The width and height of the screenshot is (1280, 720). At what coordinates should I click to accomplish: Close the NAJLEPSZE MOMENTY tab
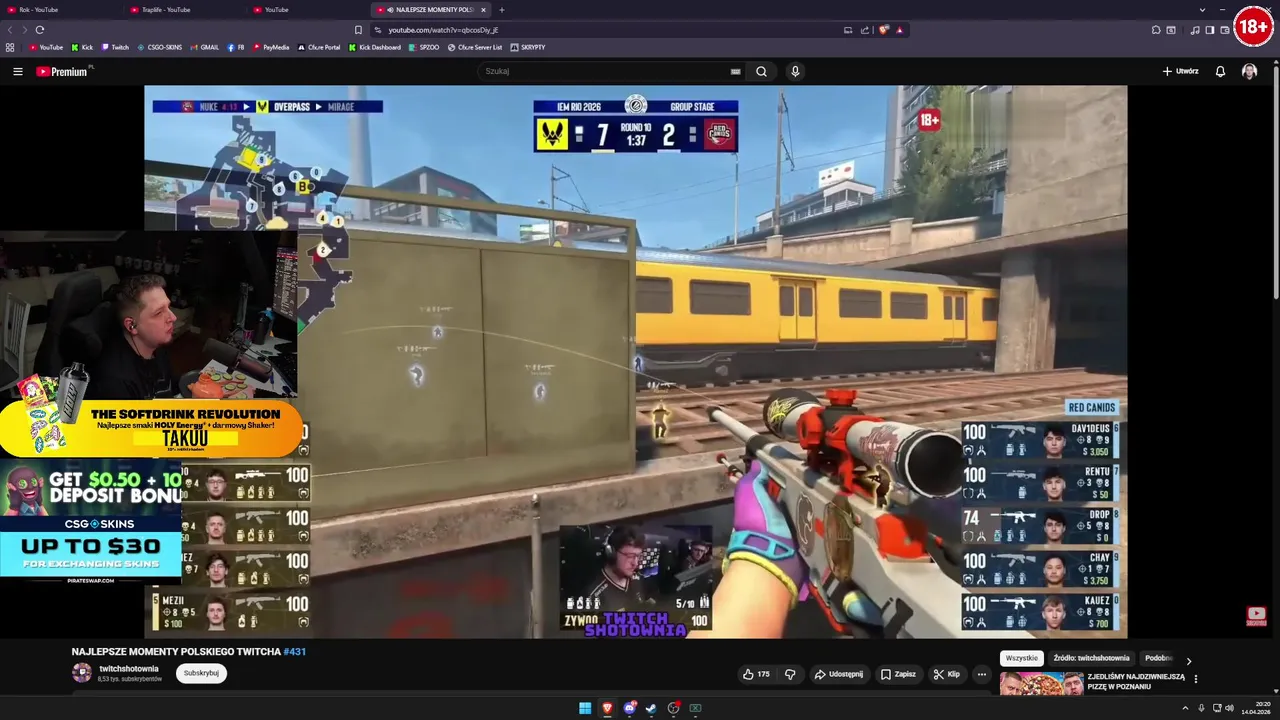(483, 10)
